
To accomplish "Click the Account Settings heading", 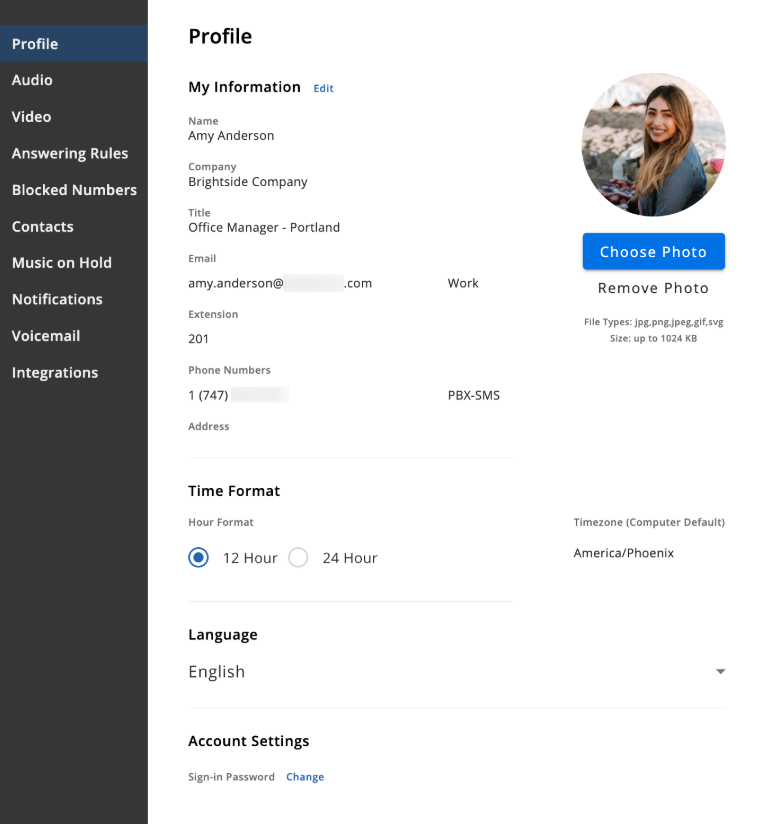I will [249, 741].
